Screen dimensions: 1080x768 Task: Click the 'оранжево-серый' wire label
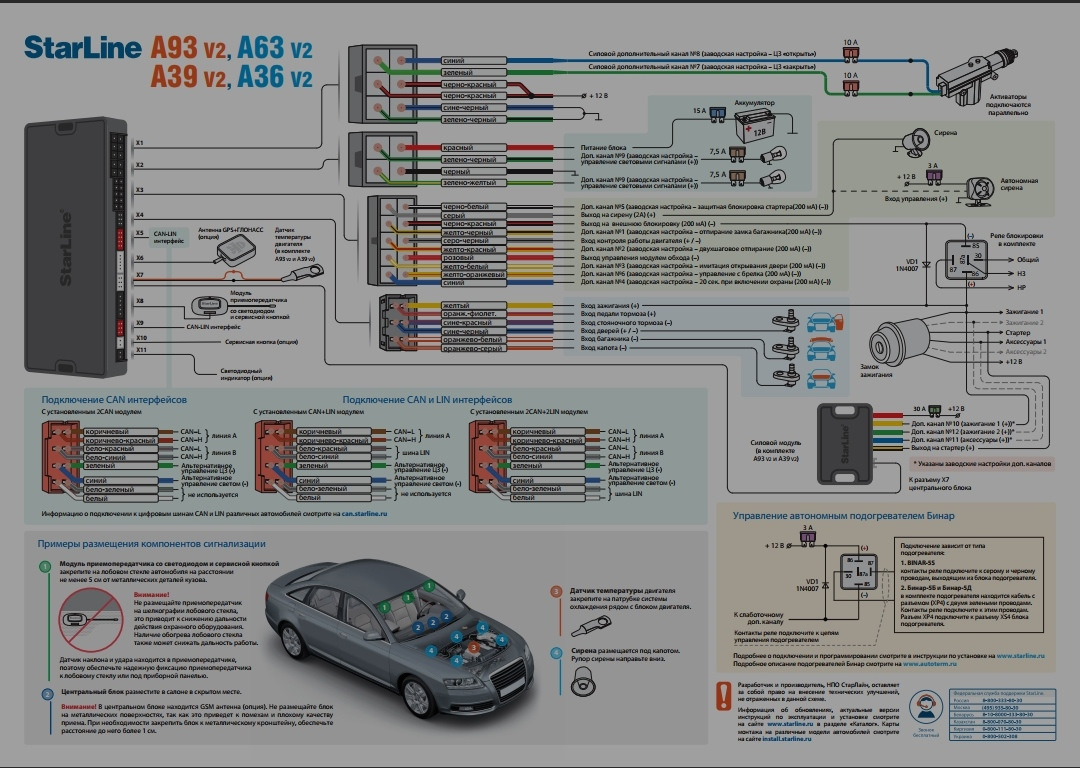coord(472,349)
